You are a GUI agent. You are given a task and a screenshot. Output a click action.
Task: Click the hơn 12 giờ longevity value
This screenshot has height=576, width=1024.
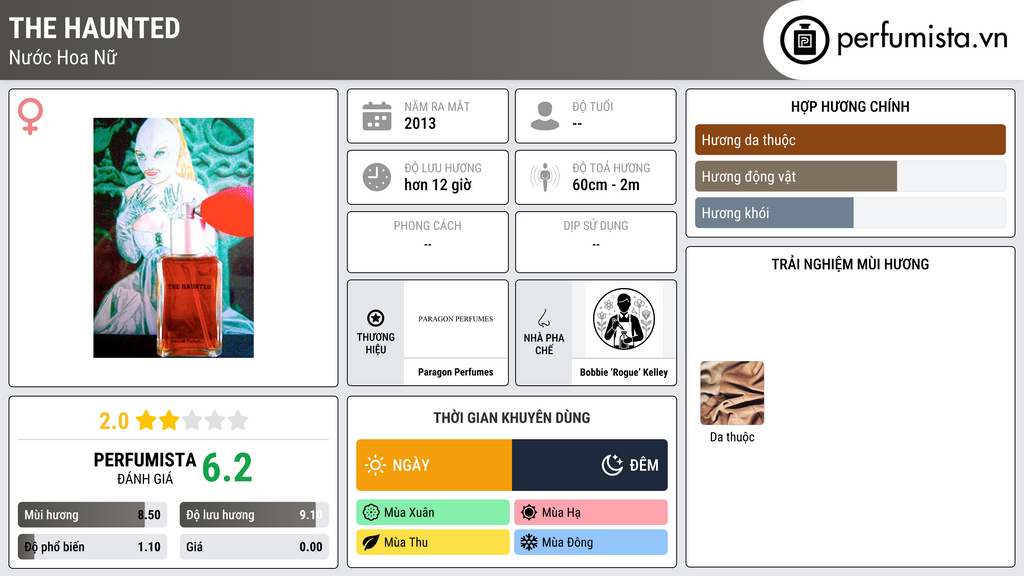(x=438, y=185)
